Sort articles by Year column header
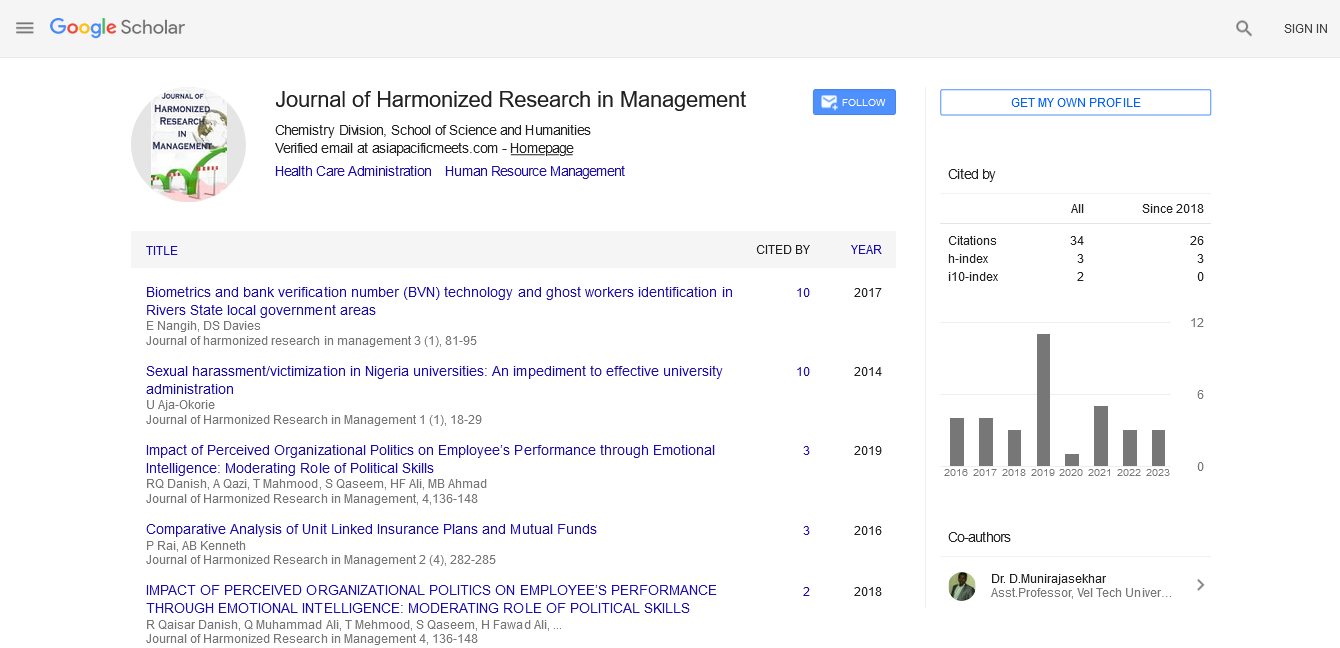The height and width of the screenshot is (648, 1340). (866, 250)
